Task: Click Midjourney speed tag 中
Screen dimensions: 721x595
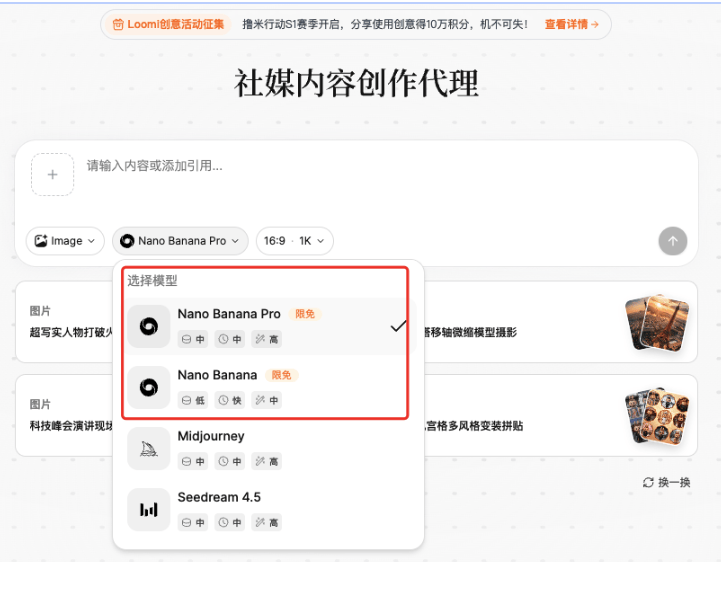Action: point(229,462)
